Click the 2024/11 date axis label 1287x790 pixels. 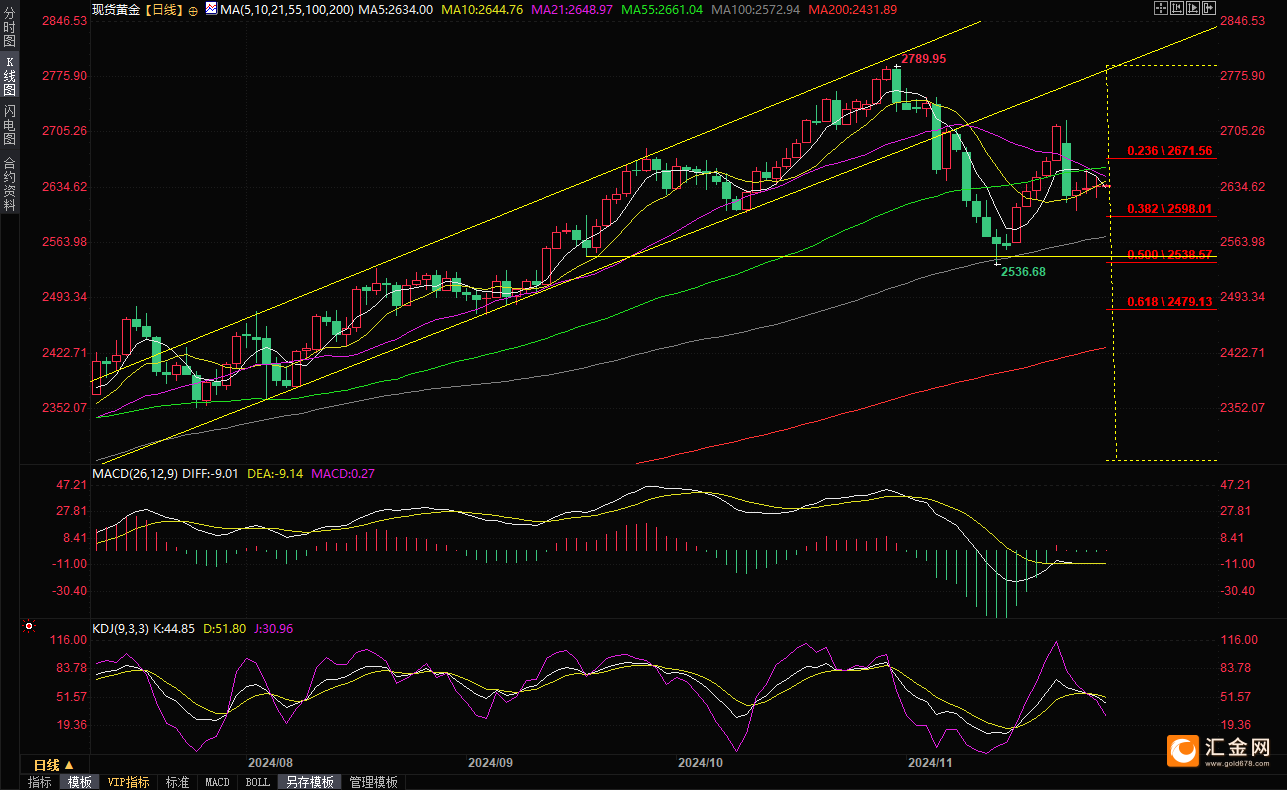click(x=929, y=762)
